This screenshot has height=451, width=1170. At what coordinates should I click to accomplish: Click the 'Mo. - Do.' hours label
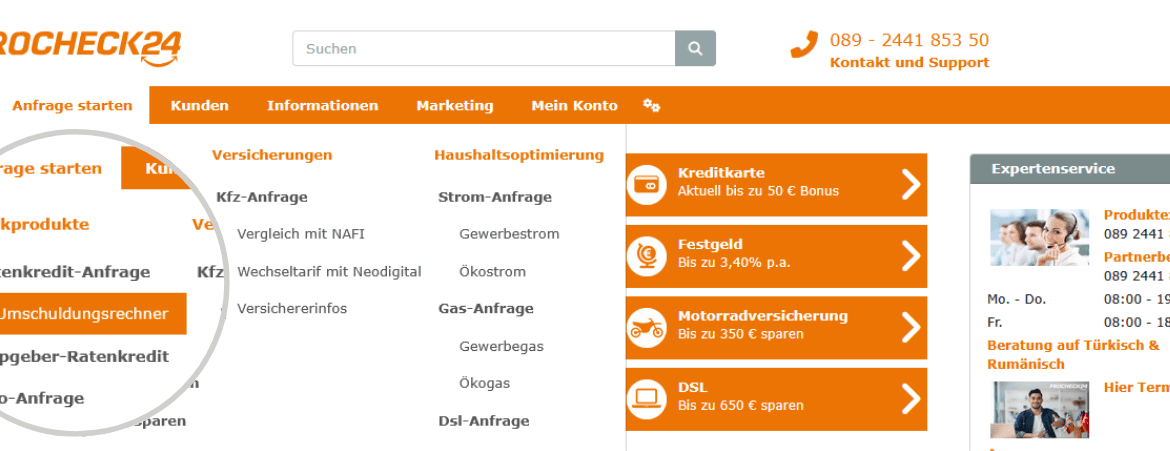pos(1016,299)
